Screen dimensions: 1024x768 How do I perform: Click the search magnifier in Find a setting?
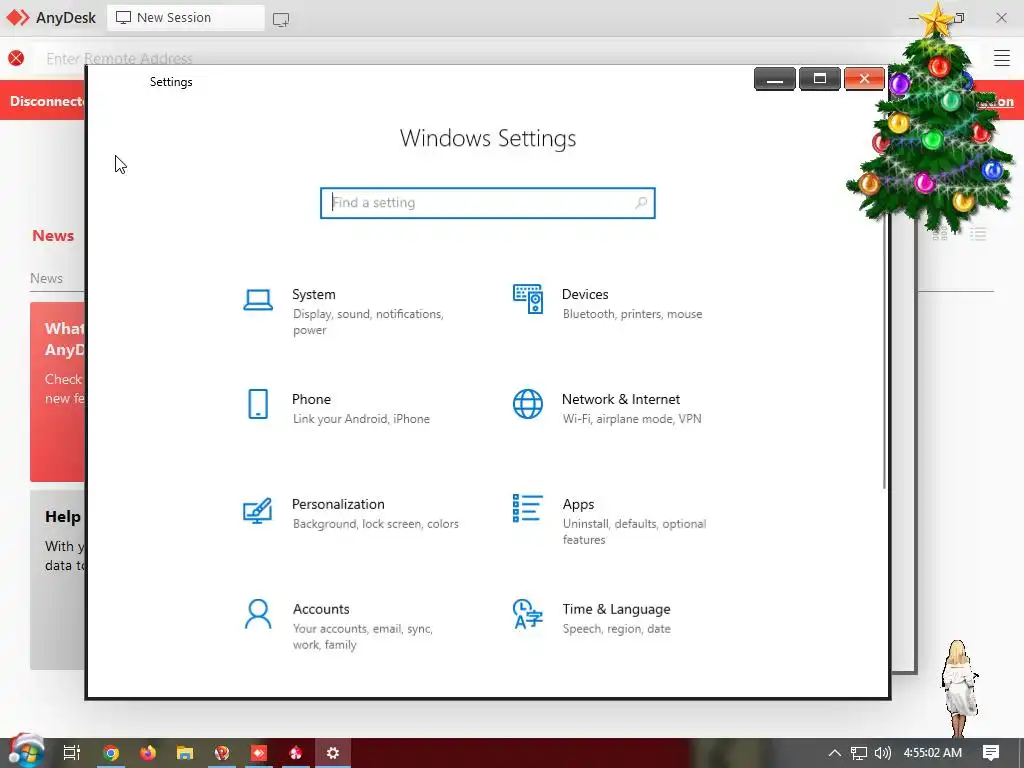(x=641, y=202)
